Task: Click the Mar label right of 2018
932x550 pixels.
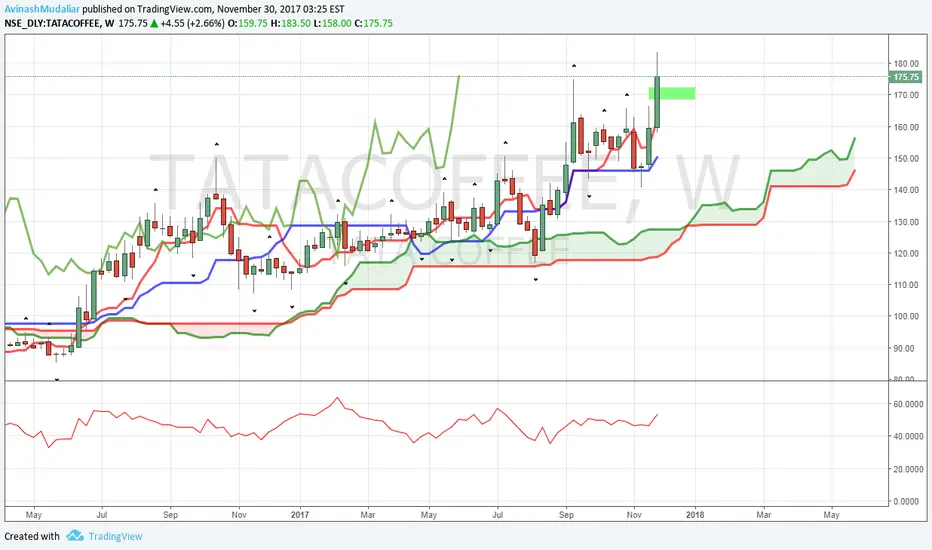Action: click(764, 514)
